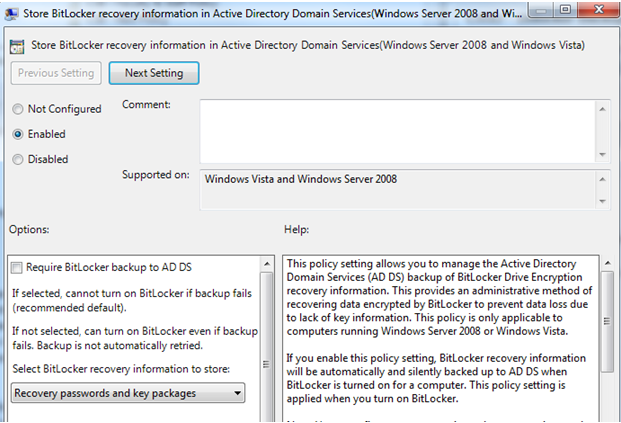Screen dimensions: 621x423
Task: Click the policy setting icon beside the title
Action: pos(17,46)
